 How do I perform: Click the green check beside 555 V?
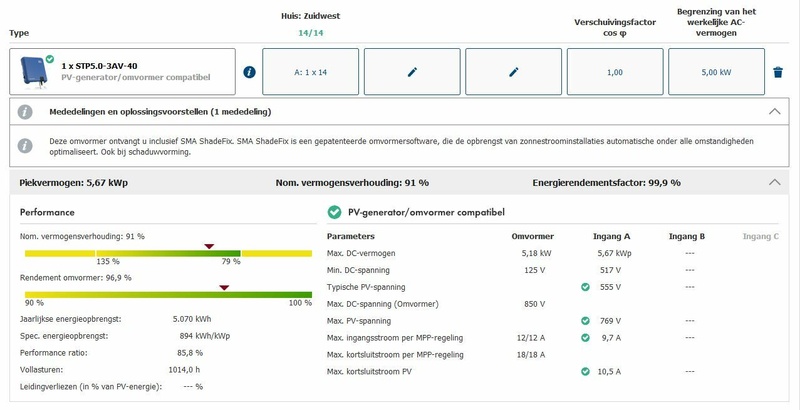point(585,287)
